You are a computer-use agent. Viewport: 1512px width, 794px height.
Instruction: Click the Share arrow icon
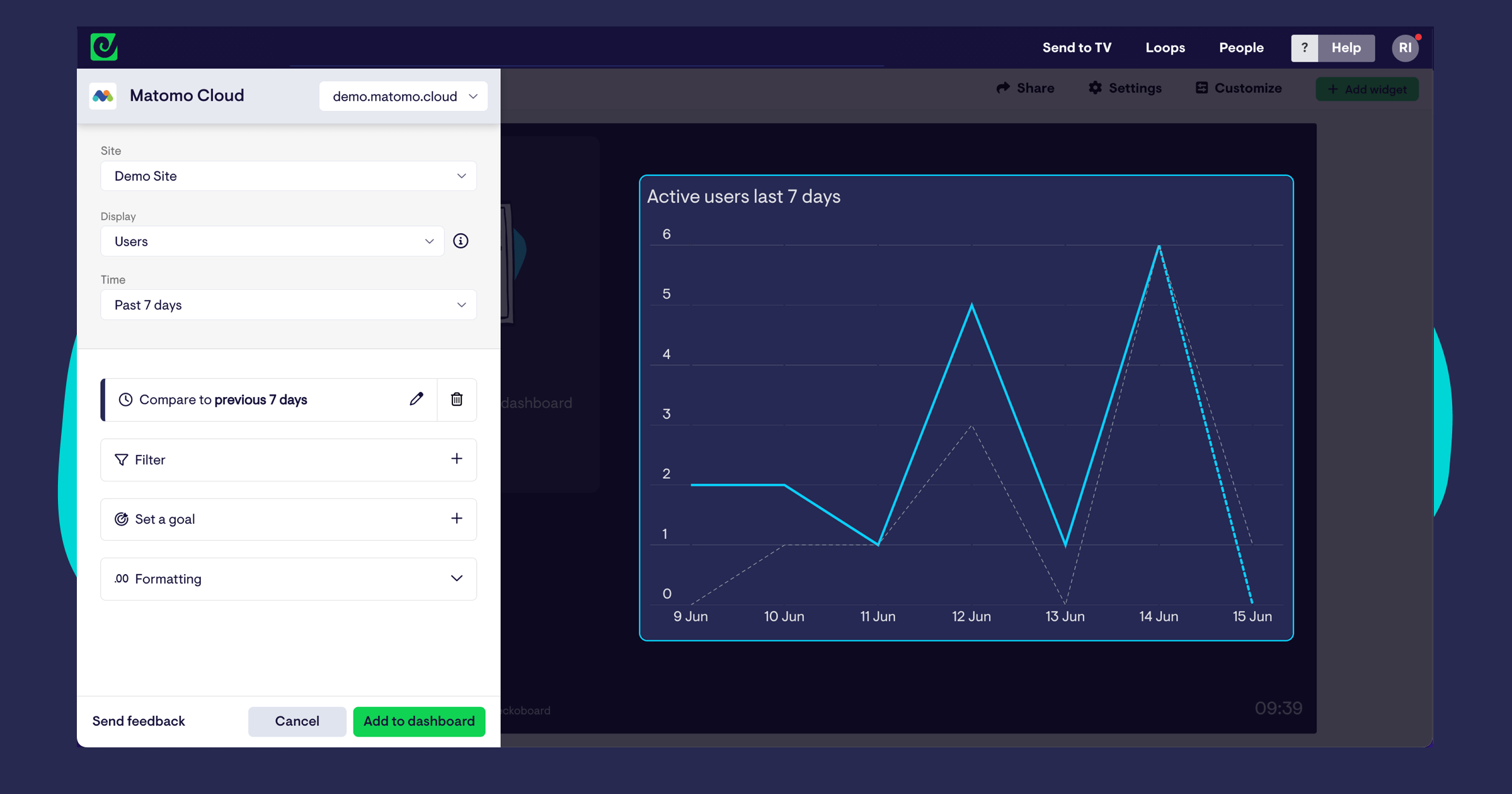pyautogui.click(x=1003, y=88)
